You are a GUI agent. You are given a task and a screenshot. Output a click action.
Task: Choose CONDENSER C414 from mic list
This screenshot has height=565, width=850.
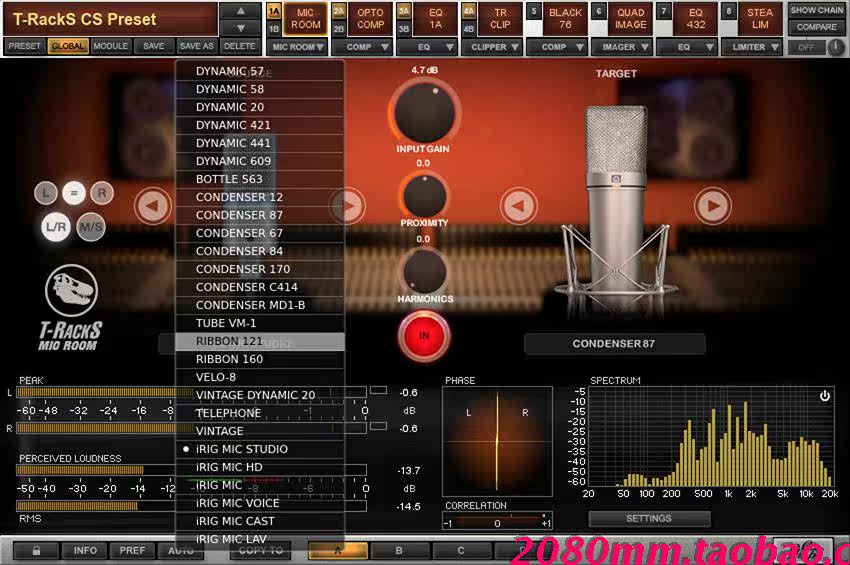[260, 287]
